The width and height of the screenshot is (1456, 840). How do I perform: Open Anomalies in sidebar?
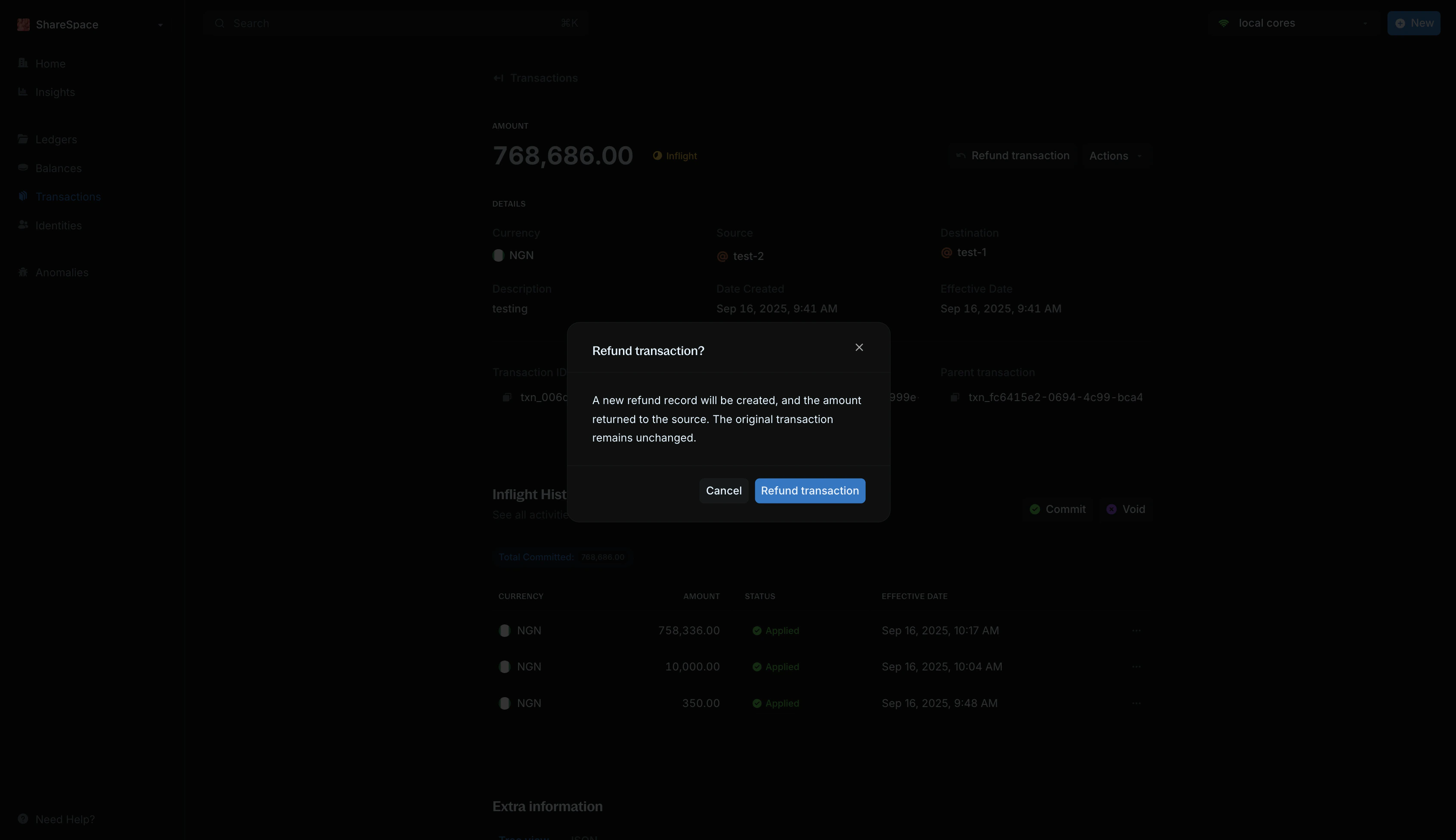point(62,272)
